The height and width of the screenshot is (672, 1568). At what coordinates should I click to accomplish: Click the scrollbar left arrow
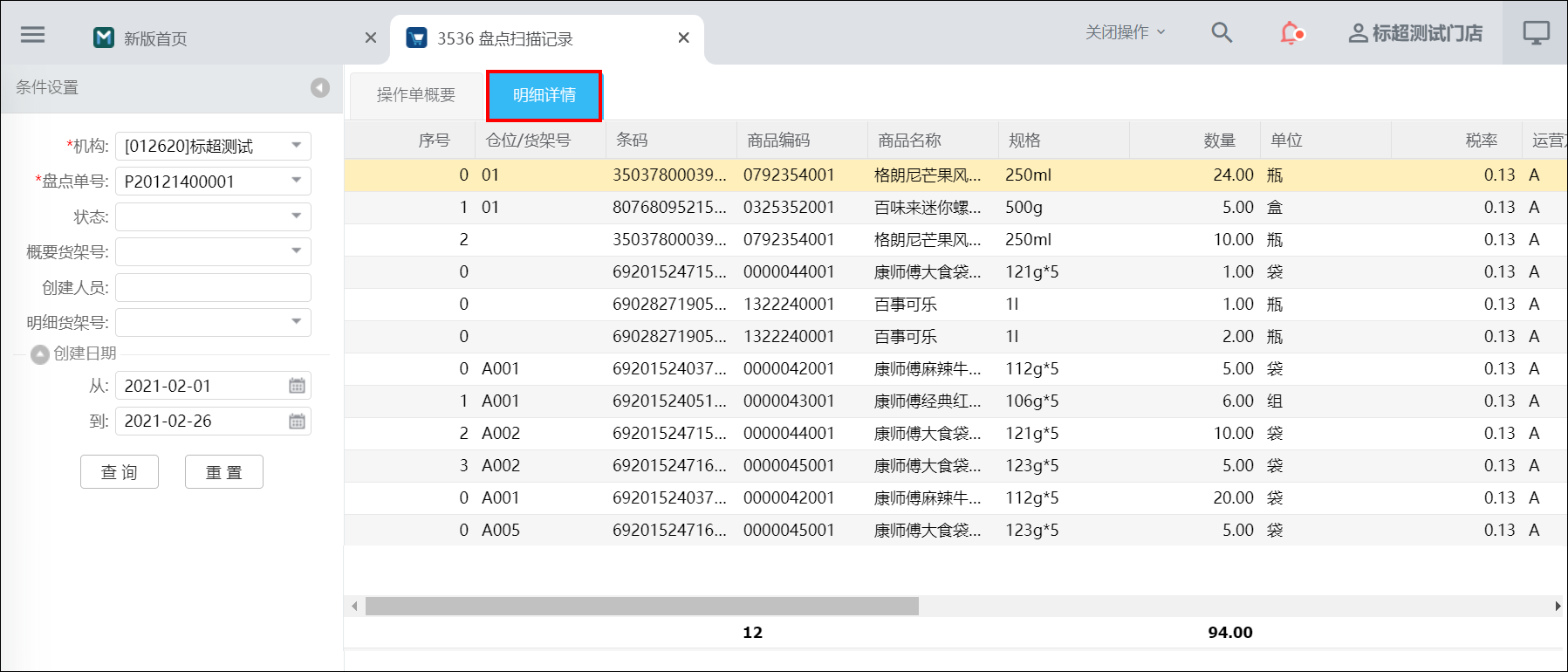point(353,607)
